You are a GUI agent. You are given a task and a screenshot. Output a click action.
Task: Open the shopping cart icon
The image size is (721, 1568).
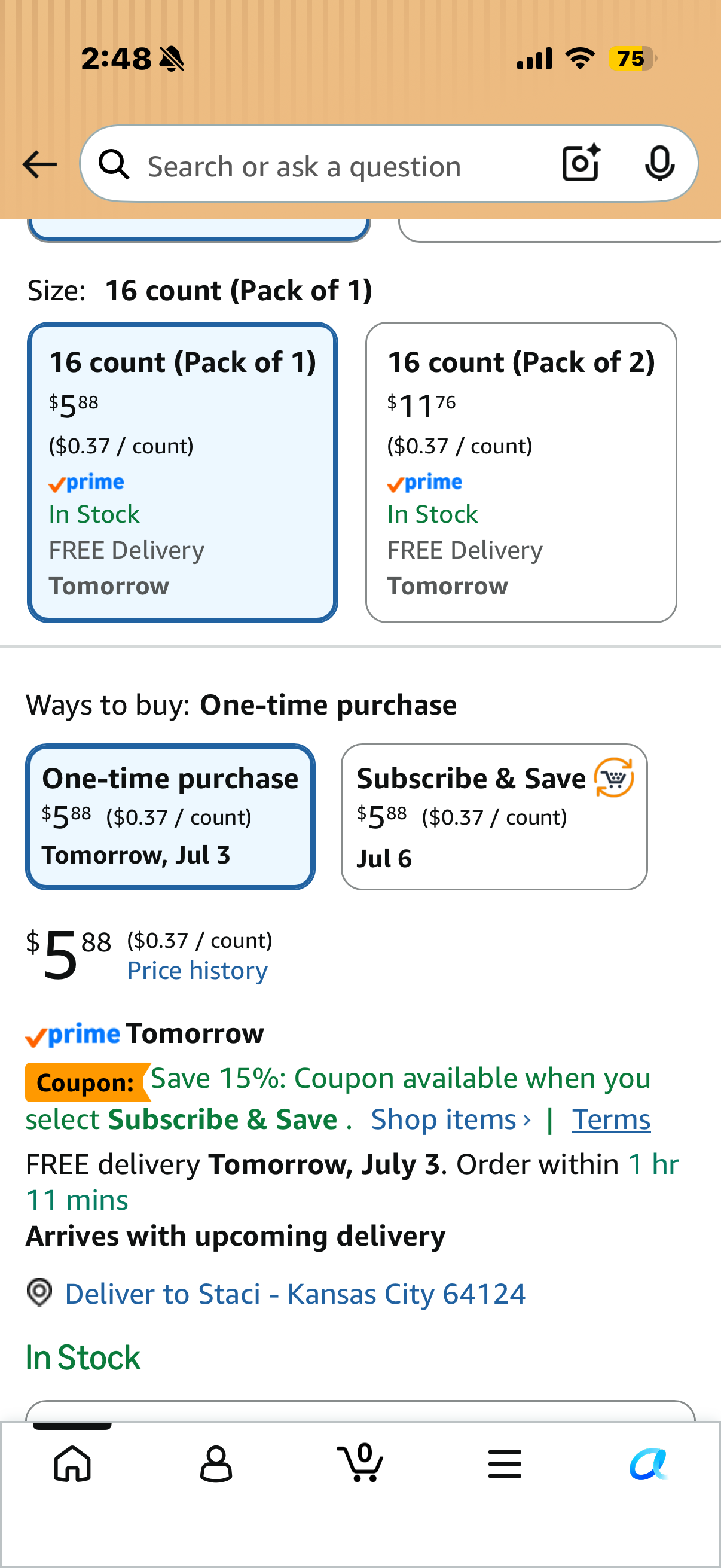point(360,1462)
